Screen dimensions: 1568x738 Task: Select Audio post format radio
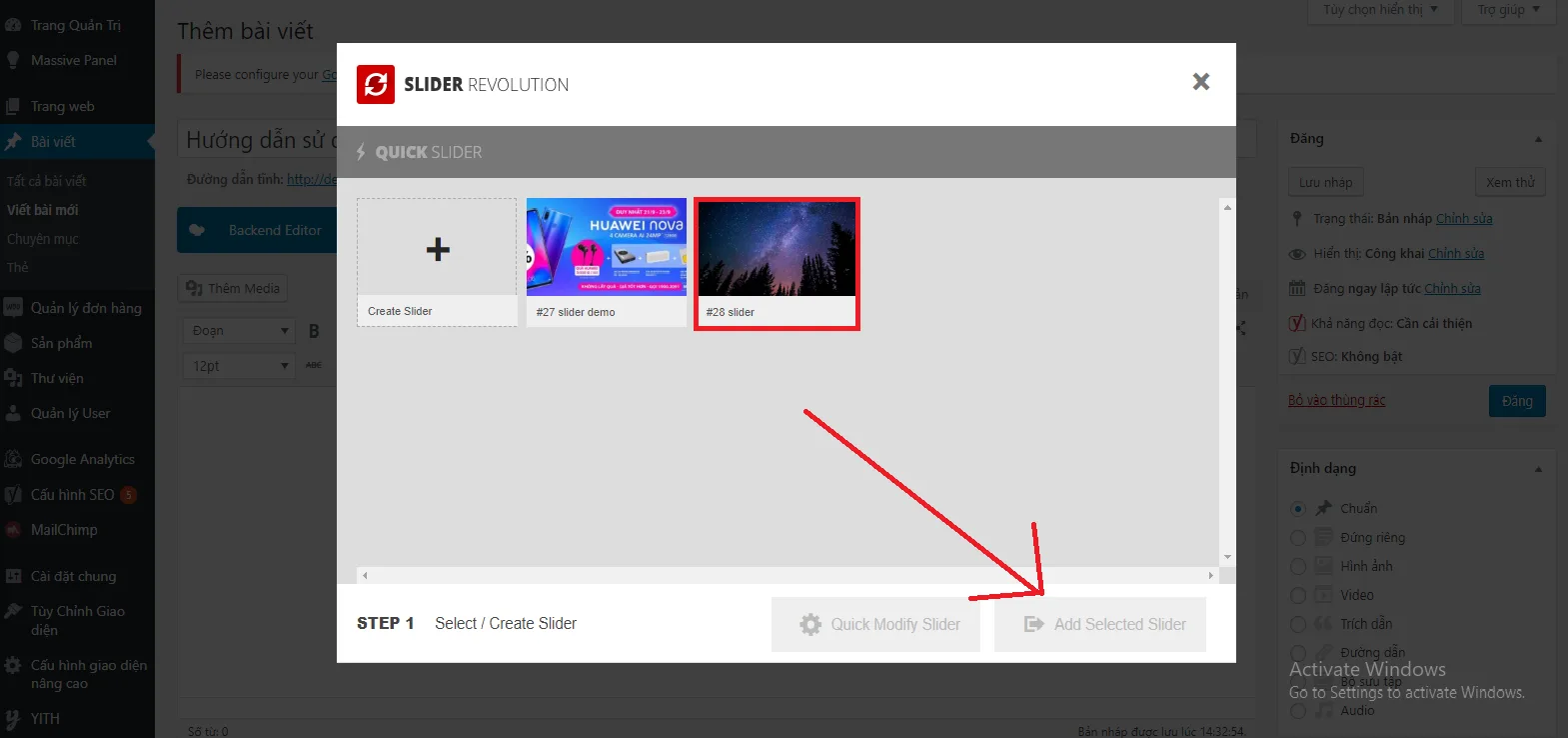point(1298,711)
